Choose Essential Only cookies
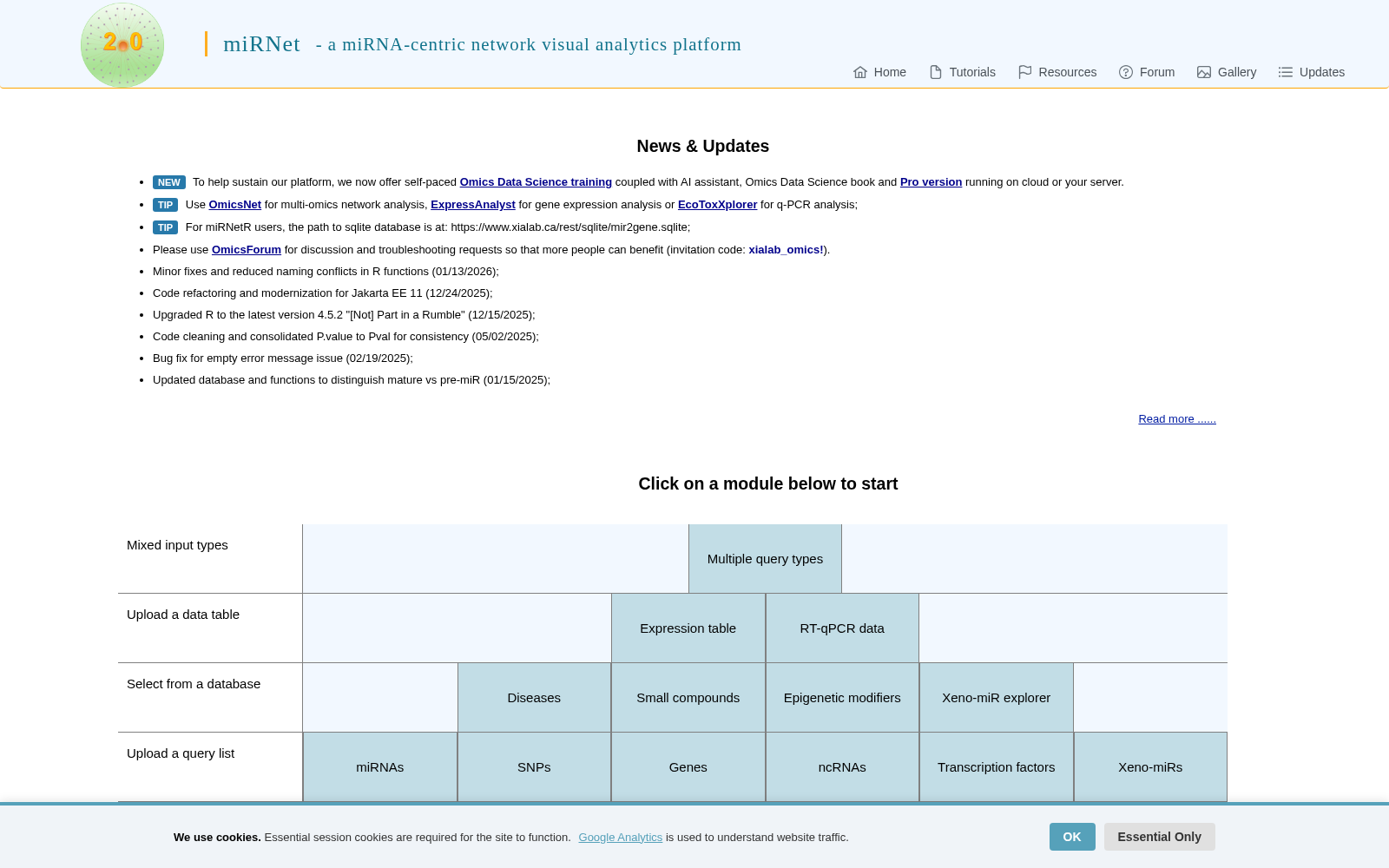The image size is (1389, 868). pos(1160,837)
